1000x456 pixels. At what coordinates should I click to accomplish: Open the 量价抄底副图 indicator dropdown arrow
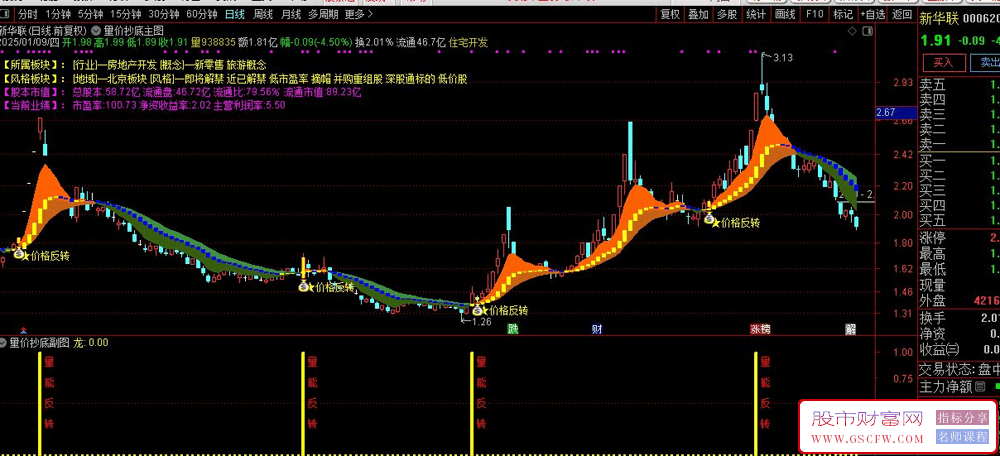click(4, 342)
